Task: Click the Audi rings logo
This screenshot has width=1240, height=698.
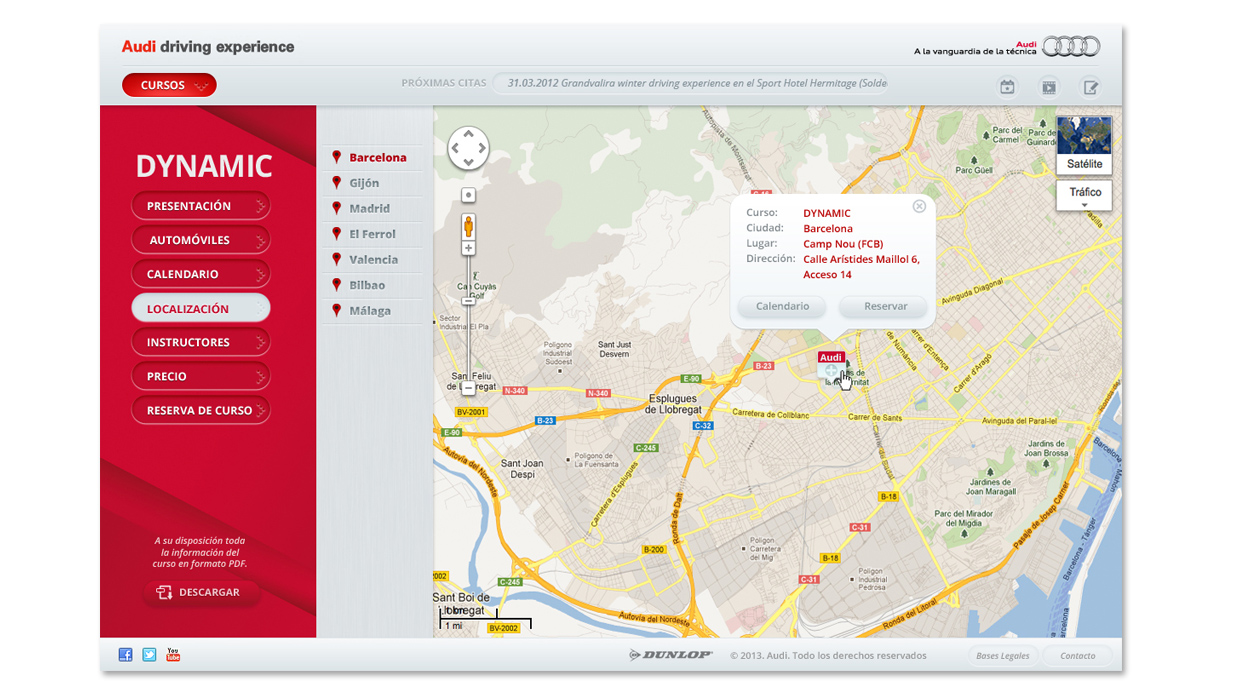Action: pos(1071,46)
